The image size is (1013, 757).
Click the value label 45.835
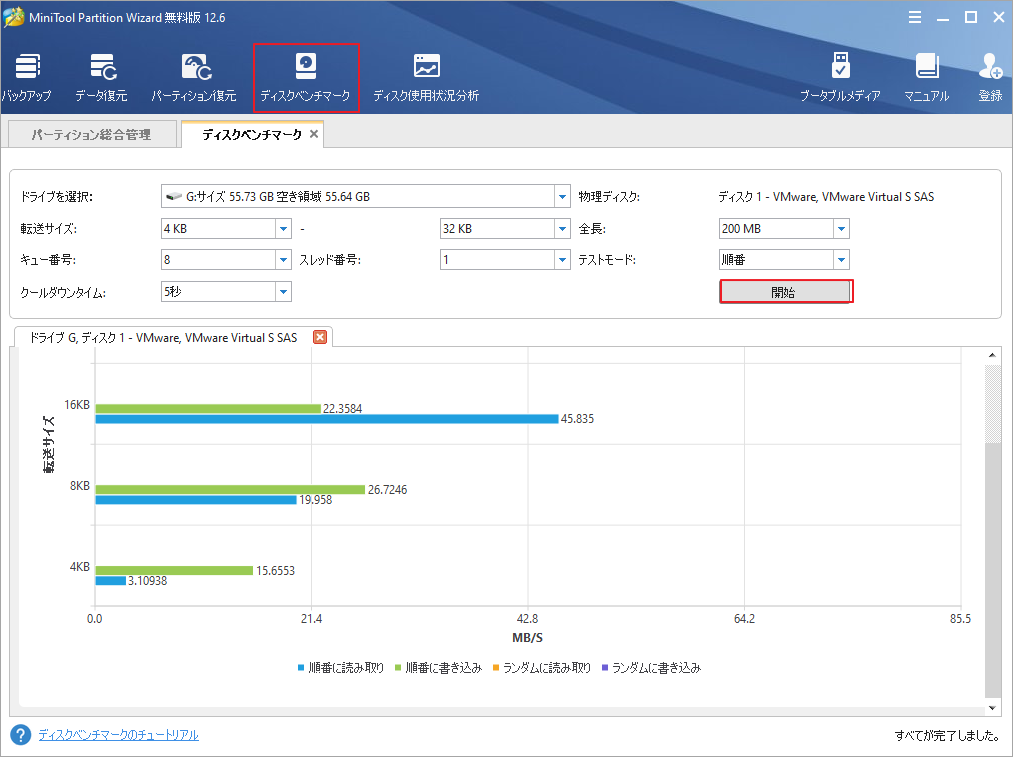pyautogui.click(x=577, y=419)
